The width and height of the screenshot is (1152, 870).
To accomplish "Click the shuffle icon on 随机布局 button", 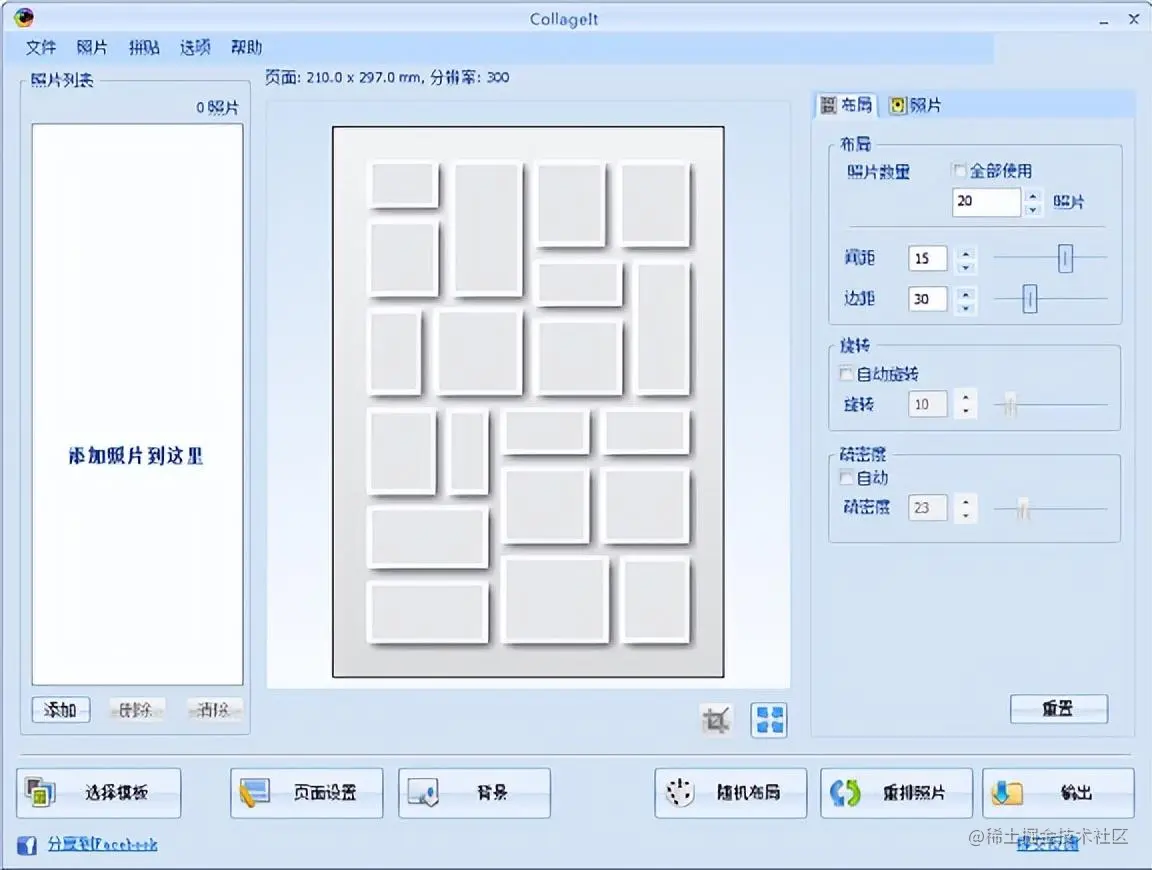I will (680, 792).
